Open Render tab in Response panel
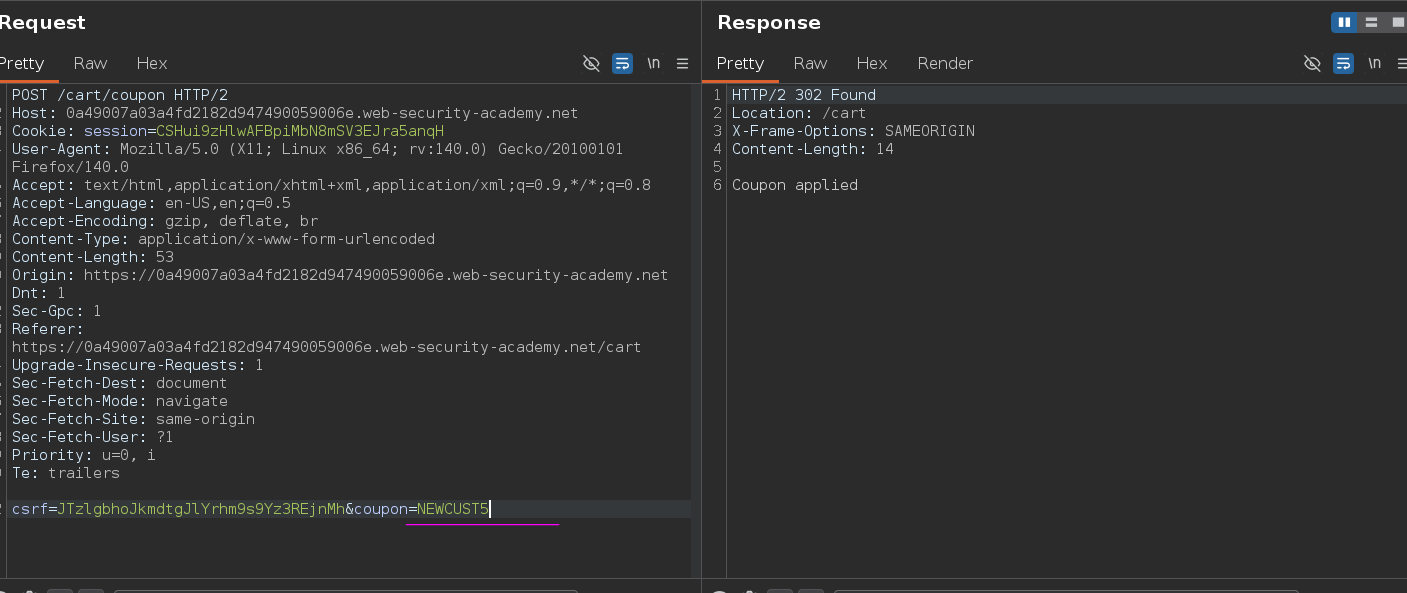 [x=945, y=63]
